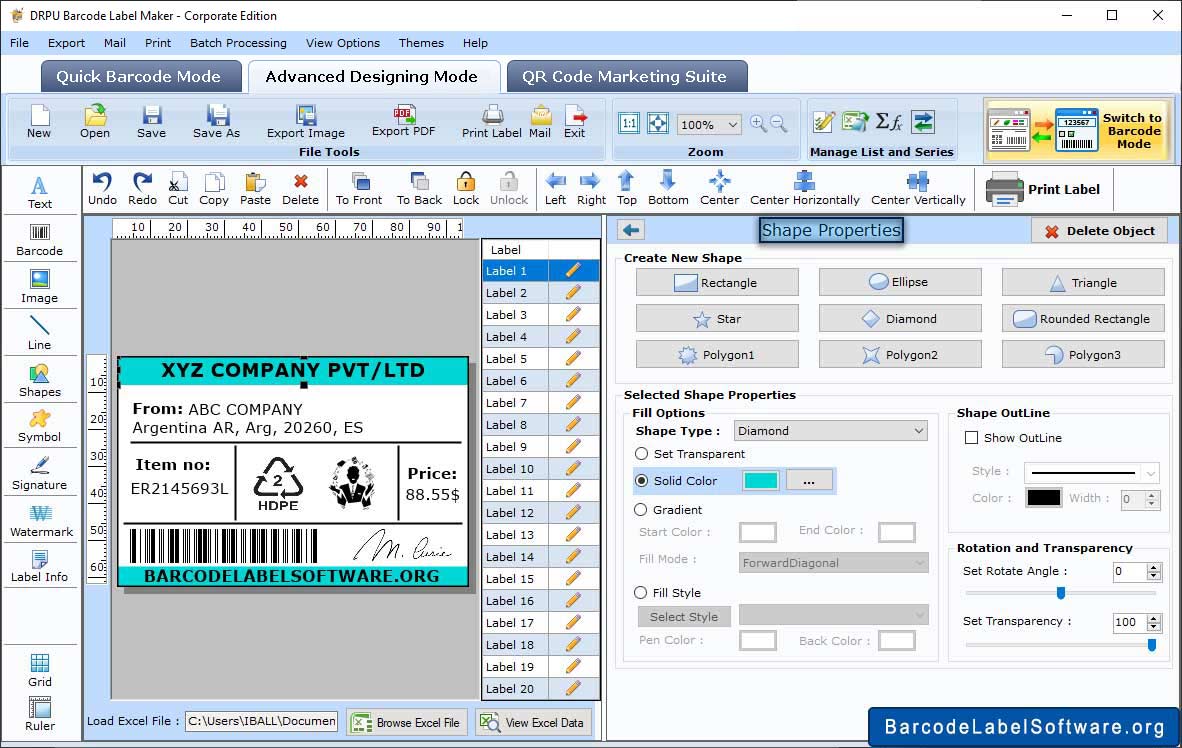The image size is (1182, 748).
Task: Redo the last action
Action: (142, 189)
